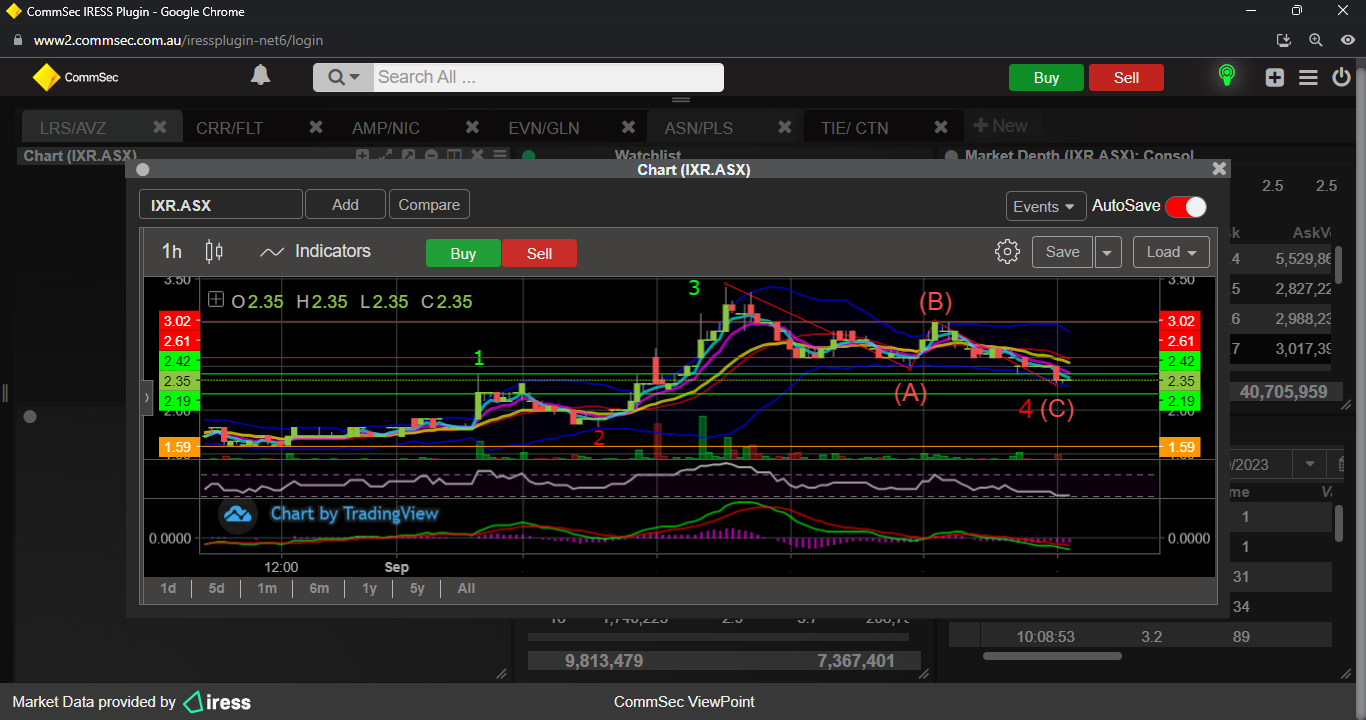Click the IXR.ASX symbol input field
The height and width of the screenshot is (720, 1366).
tap(221, 205)
